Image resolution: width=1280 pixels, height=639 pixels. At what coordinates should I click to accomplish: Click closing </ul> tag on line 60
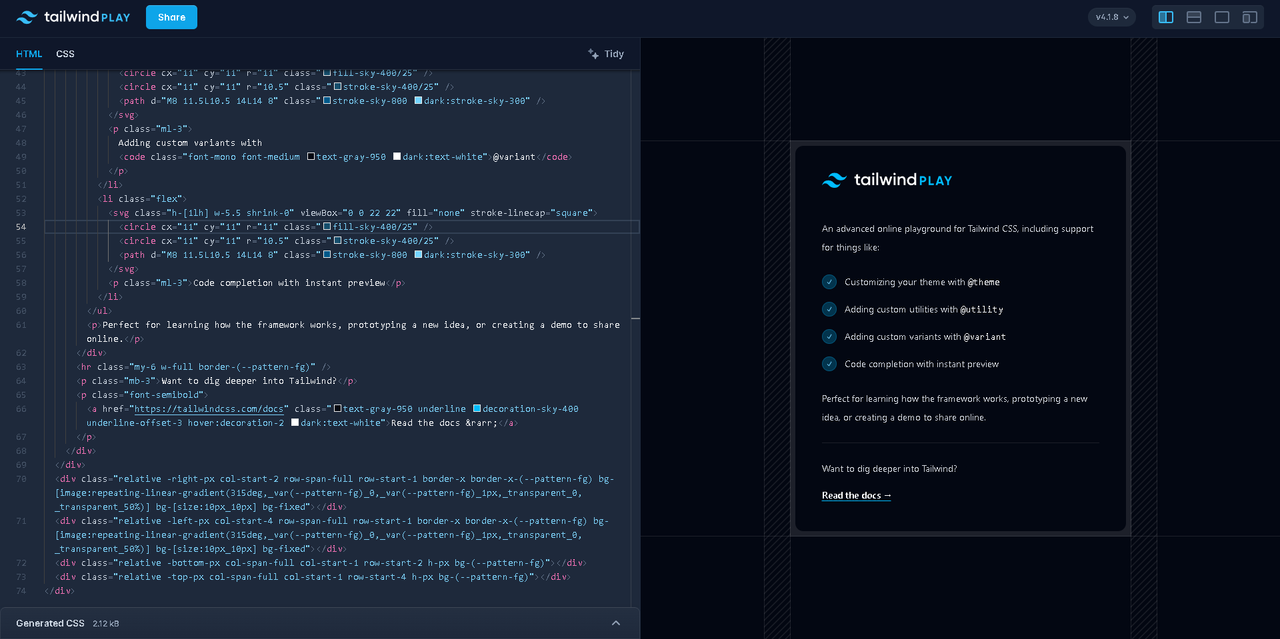click(x=99, y=311)
